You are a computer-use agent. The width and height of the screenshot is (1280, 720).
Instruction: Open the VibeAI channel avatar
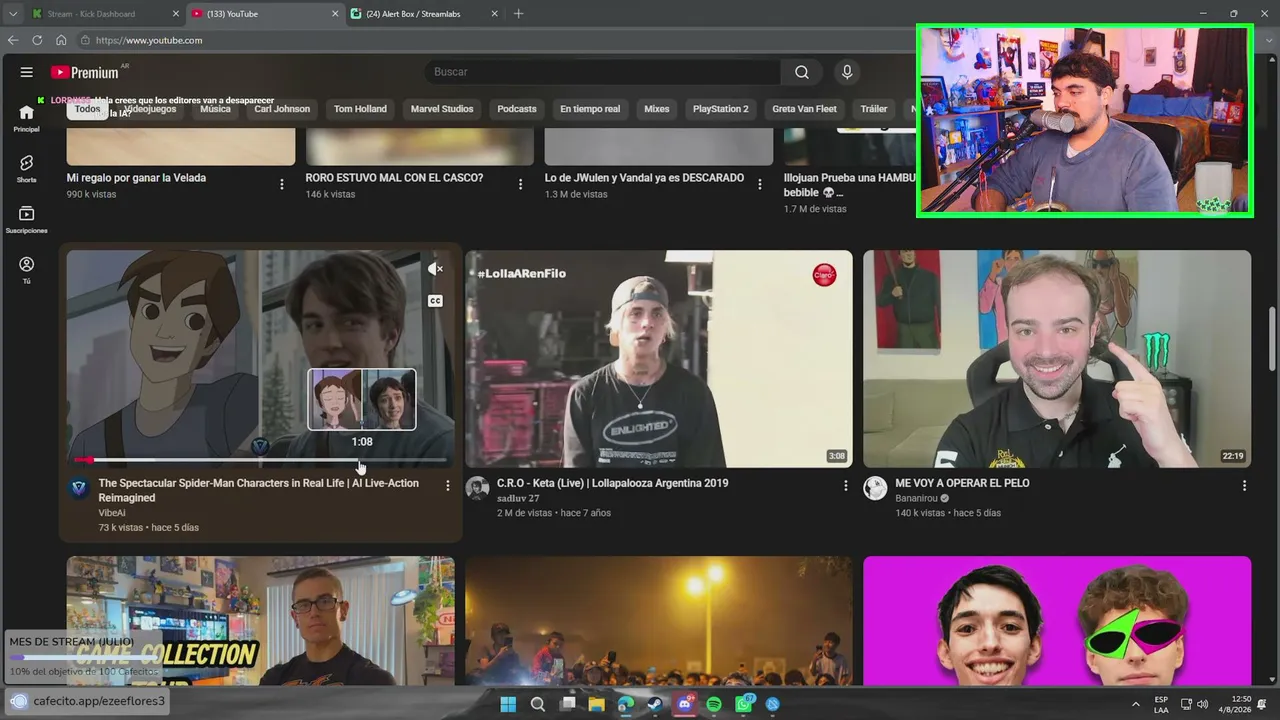click(80, 488)
